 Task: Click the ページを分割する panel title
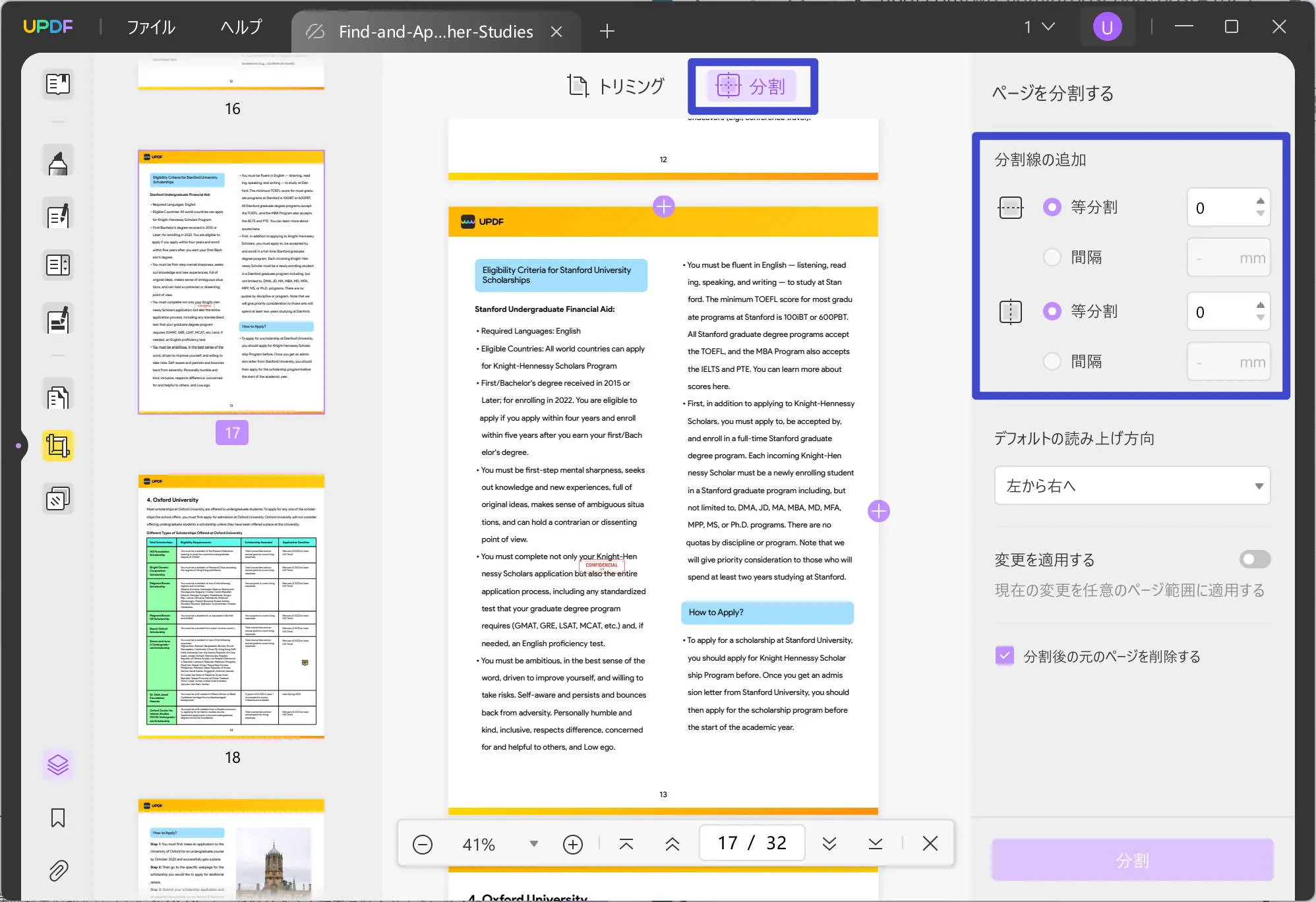(x=1053, y=93)
